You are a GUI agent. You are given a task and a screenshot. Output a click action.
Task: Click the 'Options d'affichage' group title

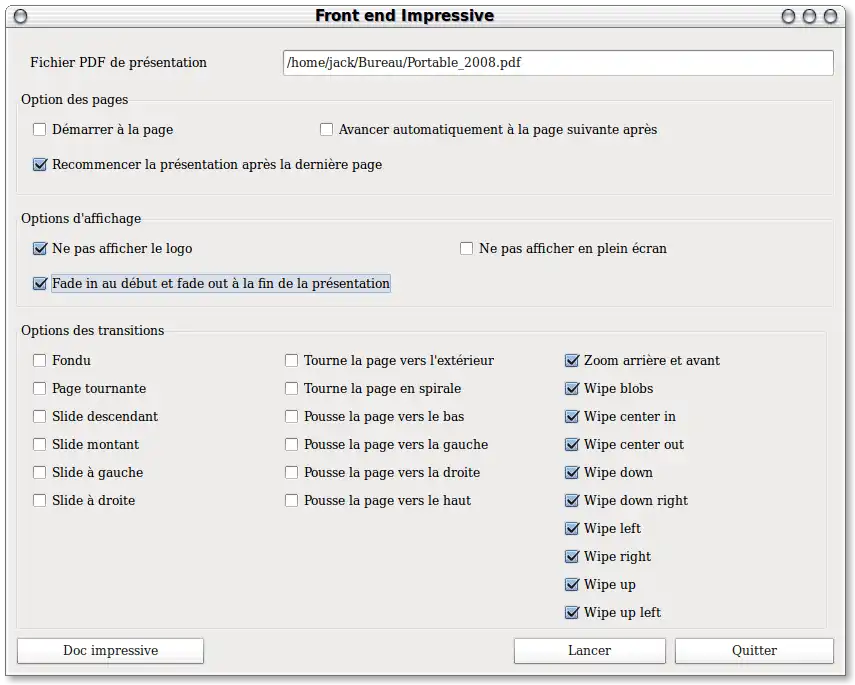[x=81, y=219]
